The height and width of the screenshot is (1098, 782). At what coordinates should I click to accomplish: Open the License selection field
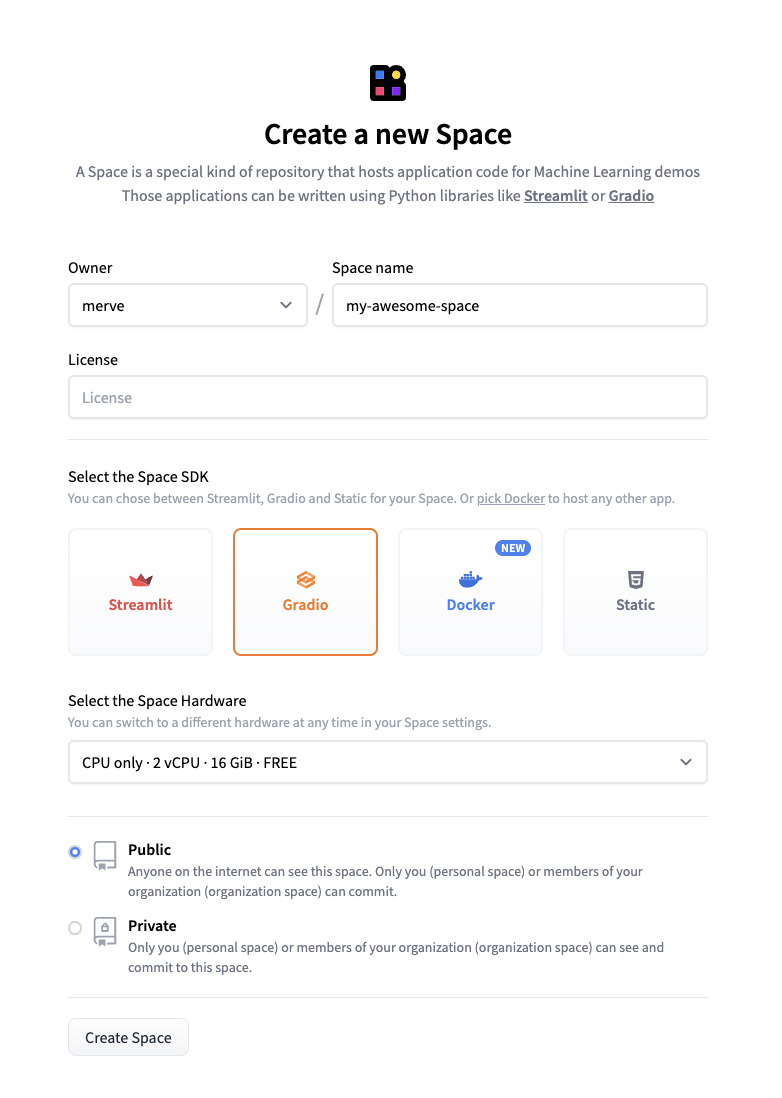(387, 398)
